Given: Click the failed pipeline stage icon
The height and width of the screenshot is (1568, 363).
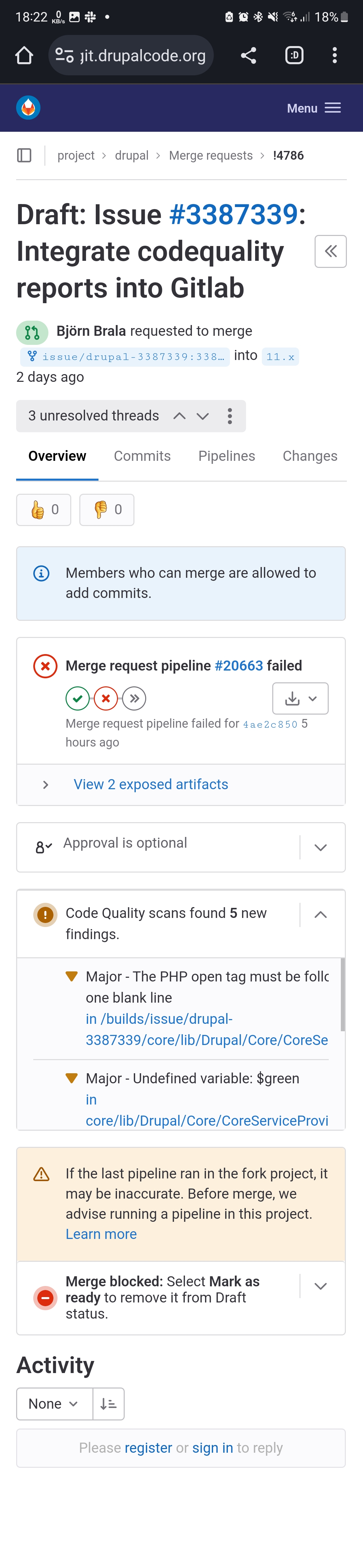Looking at the screenshot, I should [105, 698].
